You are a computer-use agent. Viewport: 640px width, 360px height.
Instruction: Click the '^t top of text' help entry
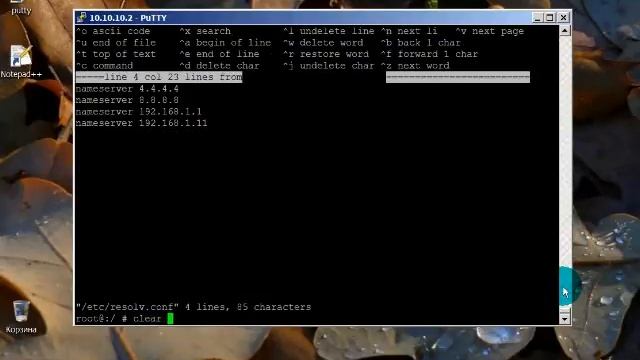click(x=116, y=54)
